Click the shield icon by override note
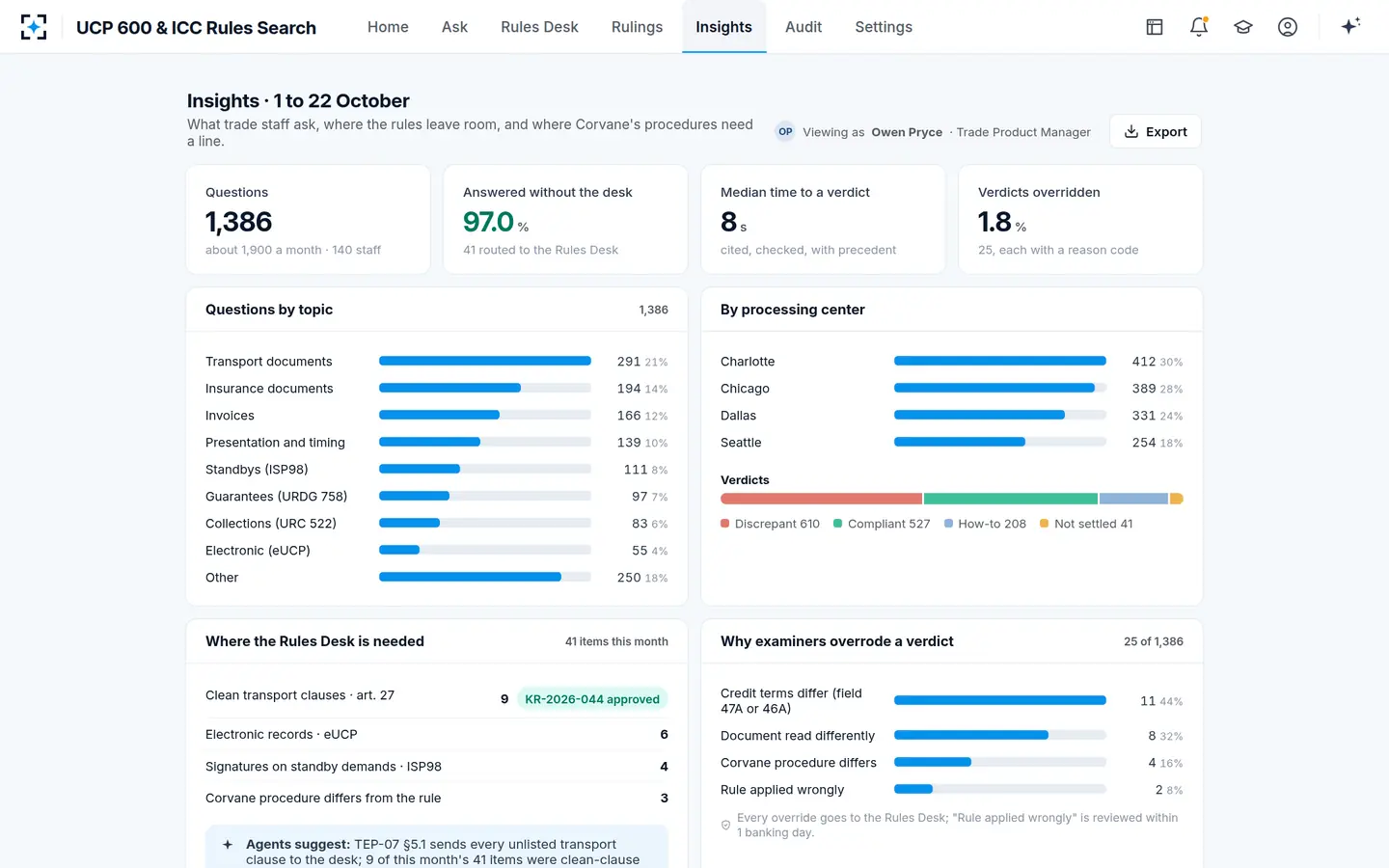 726,826
